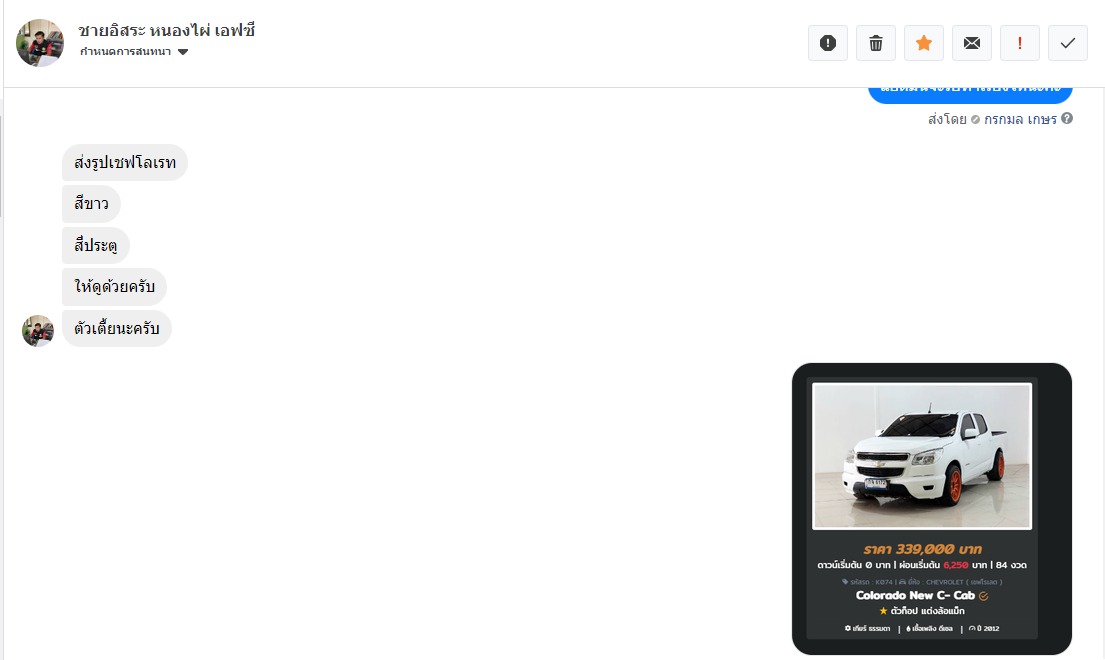
Task: Click the customer's header profile picture
Action: 40,42
